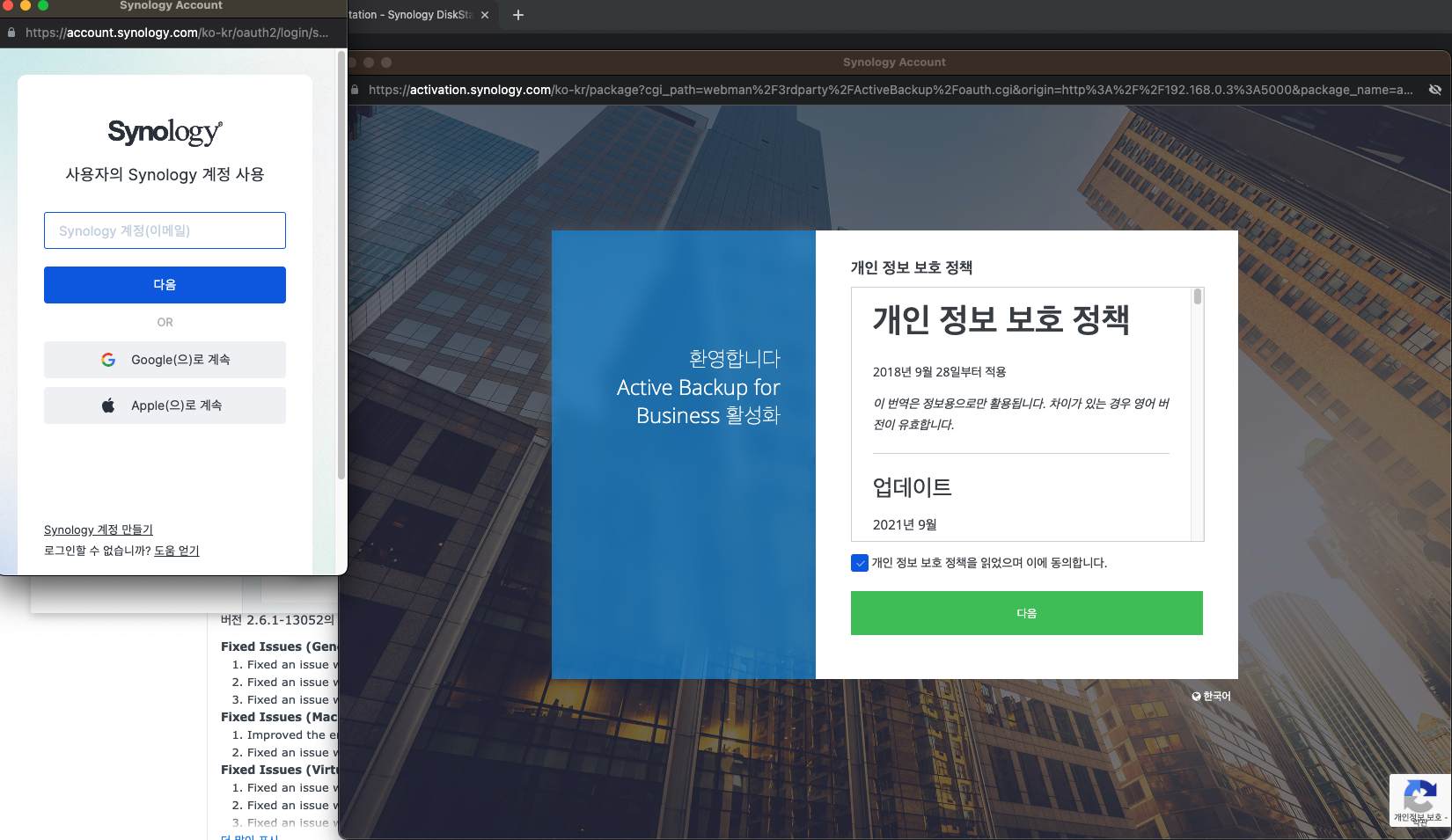The height and width of the screenshot is (840, 1452).
Task: Click the lock icon in account login address bar
Action: [11, 33]
